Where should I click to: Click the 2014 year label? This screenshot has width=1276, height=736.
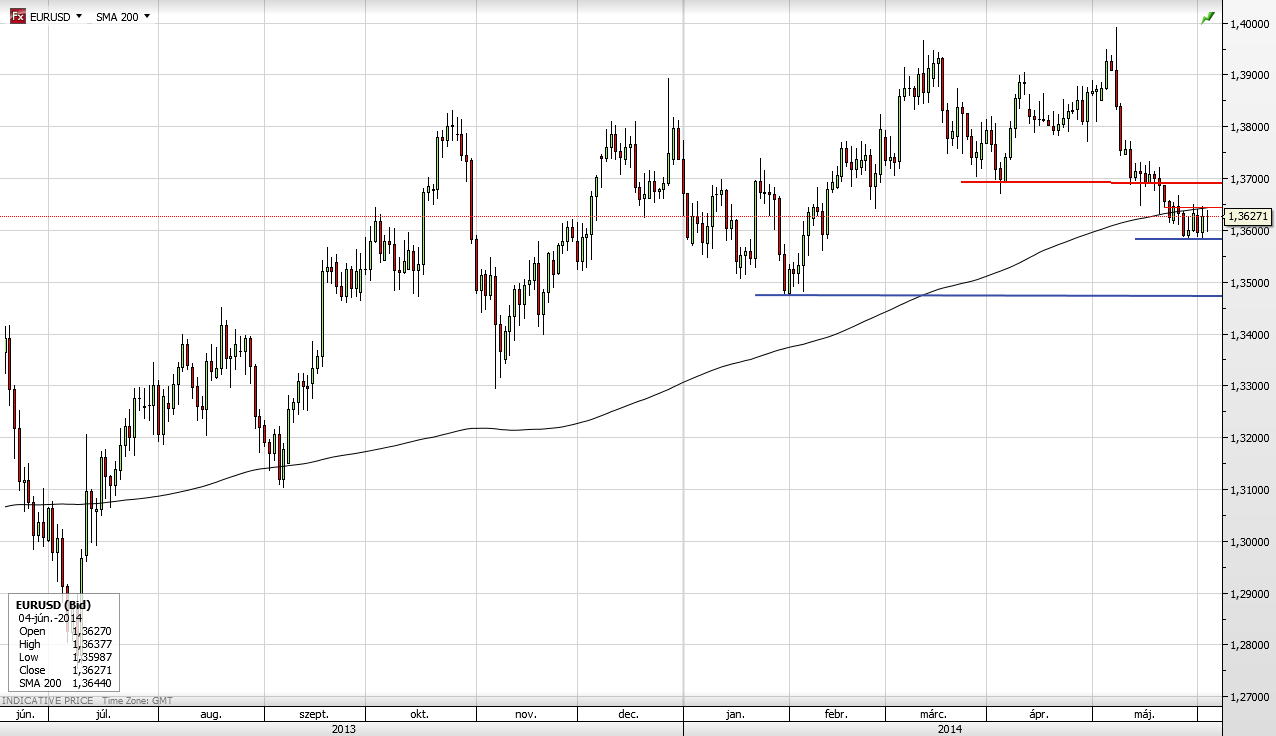click(950, 729)
